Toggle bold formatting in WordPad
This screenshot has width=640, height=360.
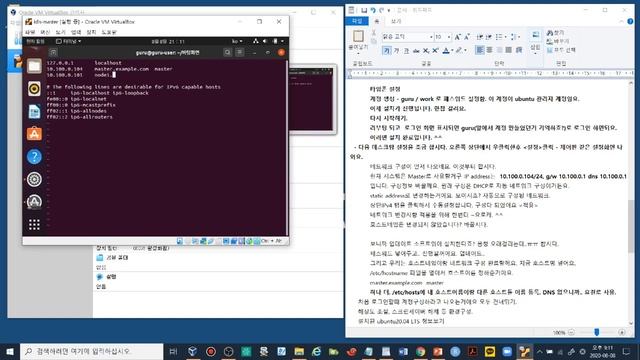pyautogui.click(x=386, y=51)
